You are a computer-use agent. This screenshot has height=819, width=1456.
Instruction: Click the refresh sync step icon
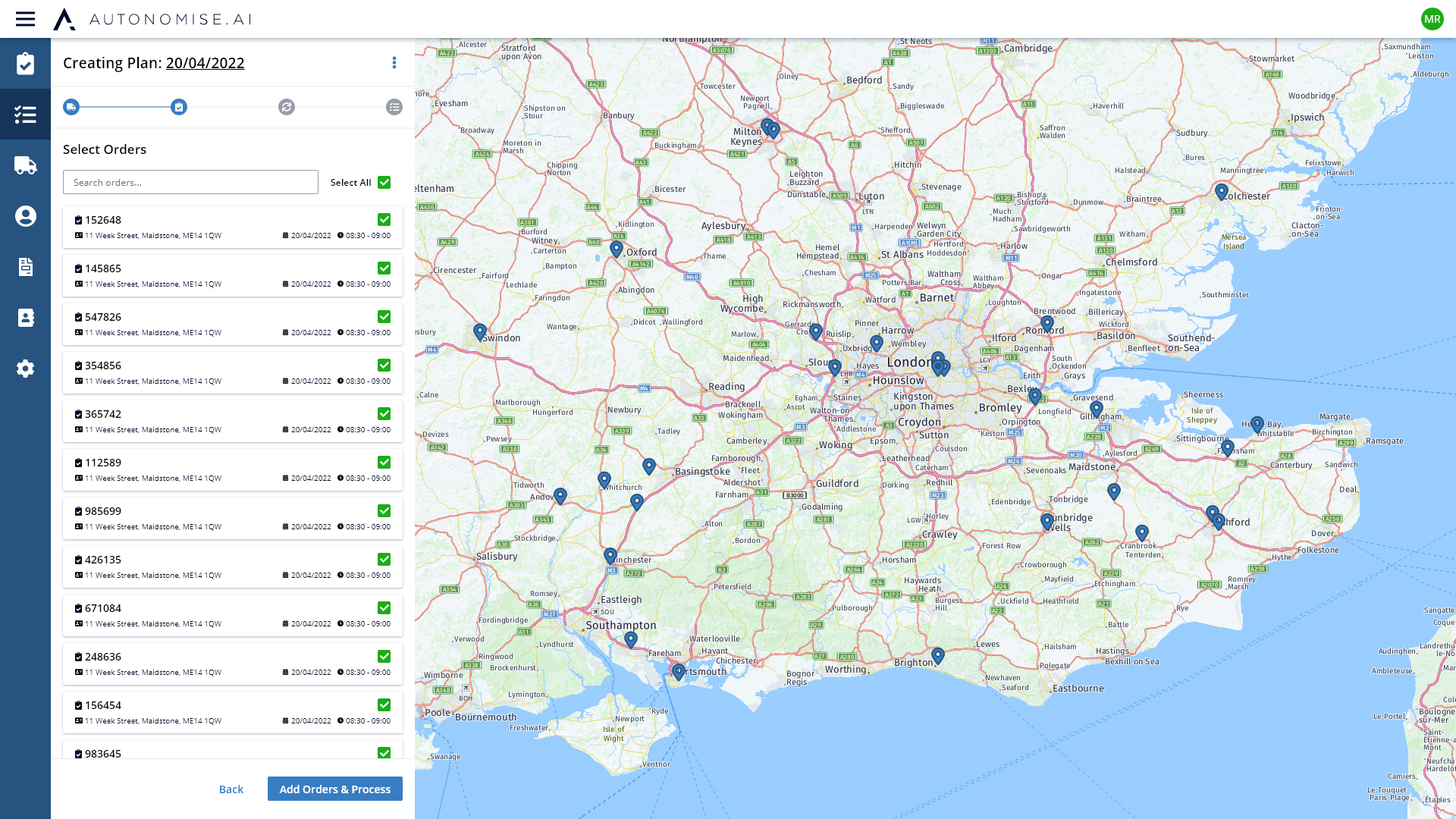[287, 107]
